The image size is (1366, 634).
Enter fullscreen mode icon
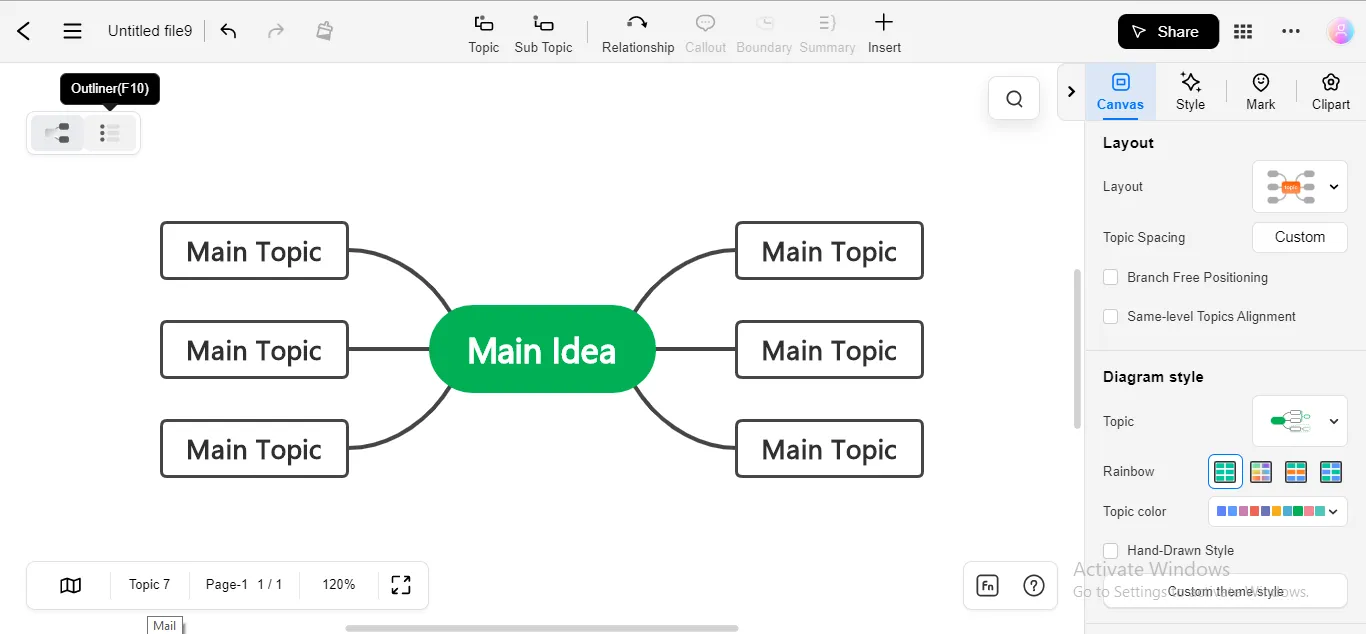coord(401,585)
